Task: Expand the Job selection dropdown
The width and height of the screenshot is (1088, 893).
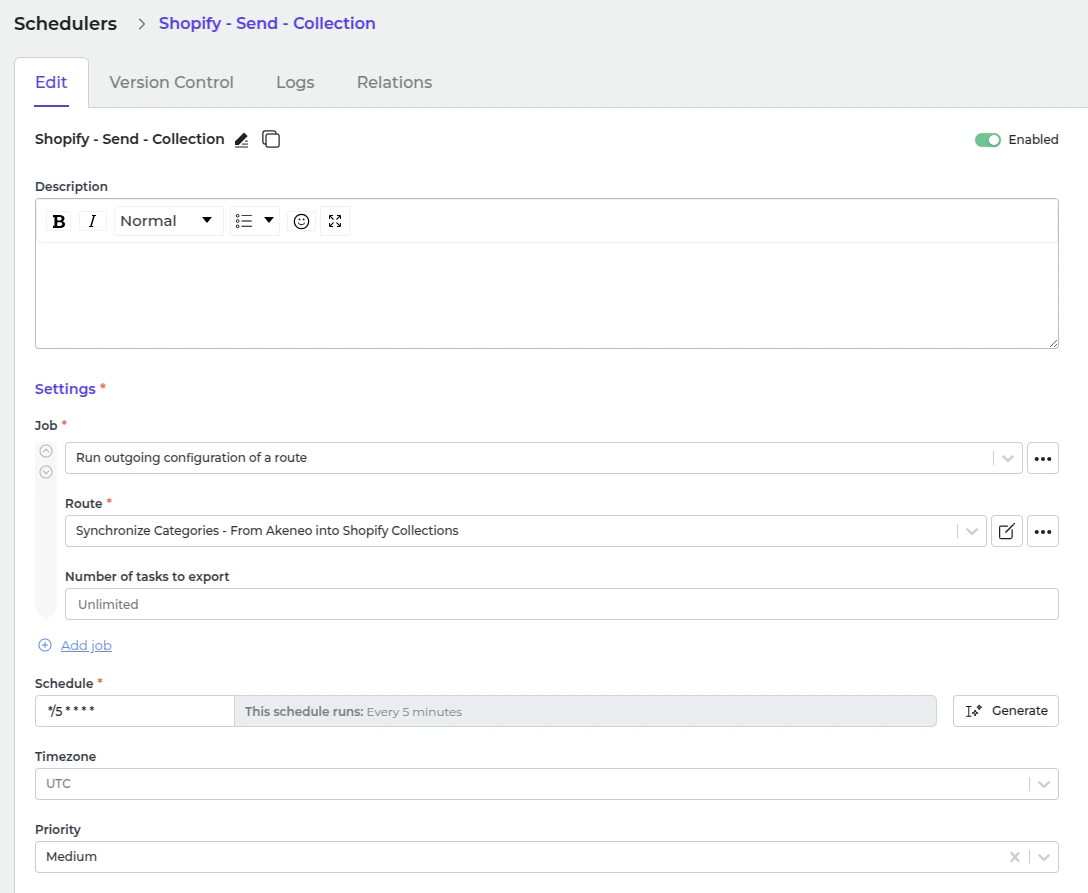Action: tap(1008, 458)
